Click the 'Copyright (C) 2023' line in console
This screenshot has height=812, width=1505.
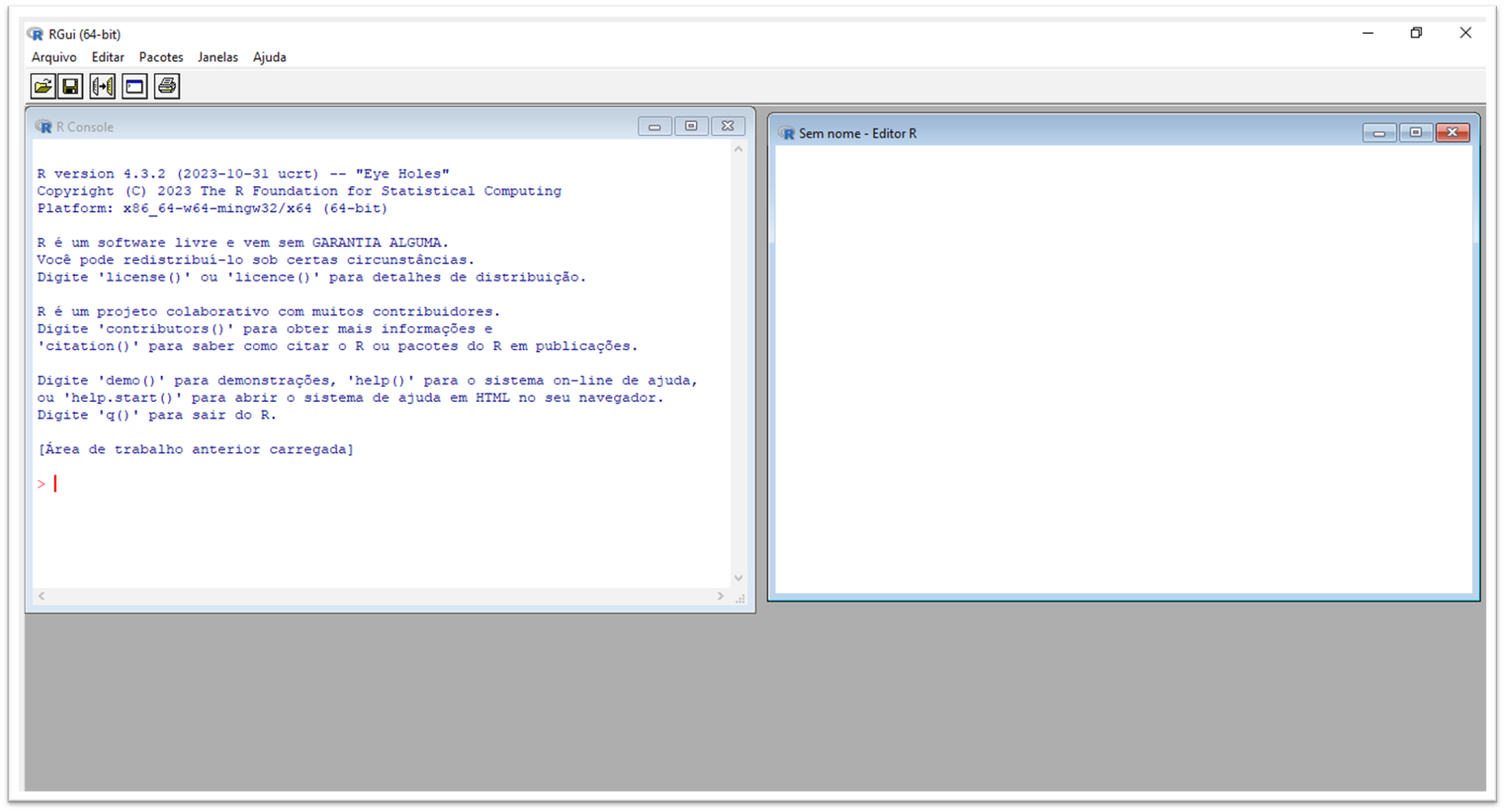click(x=299, y=191)
